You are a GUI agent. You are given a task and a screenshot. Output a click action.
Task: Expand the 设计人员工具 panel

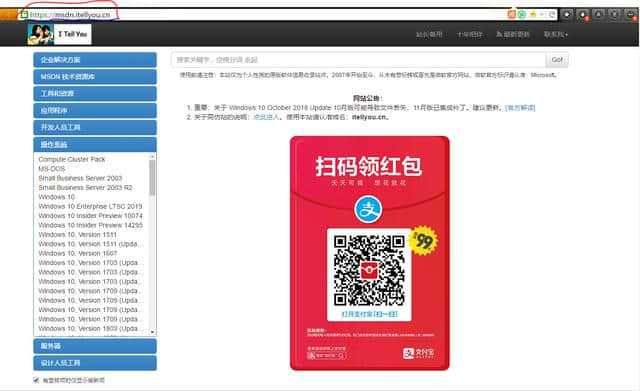pos(95,363)
